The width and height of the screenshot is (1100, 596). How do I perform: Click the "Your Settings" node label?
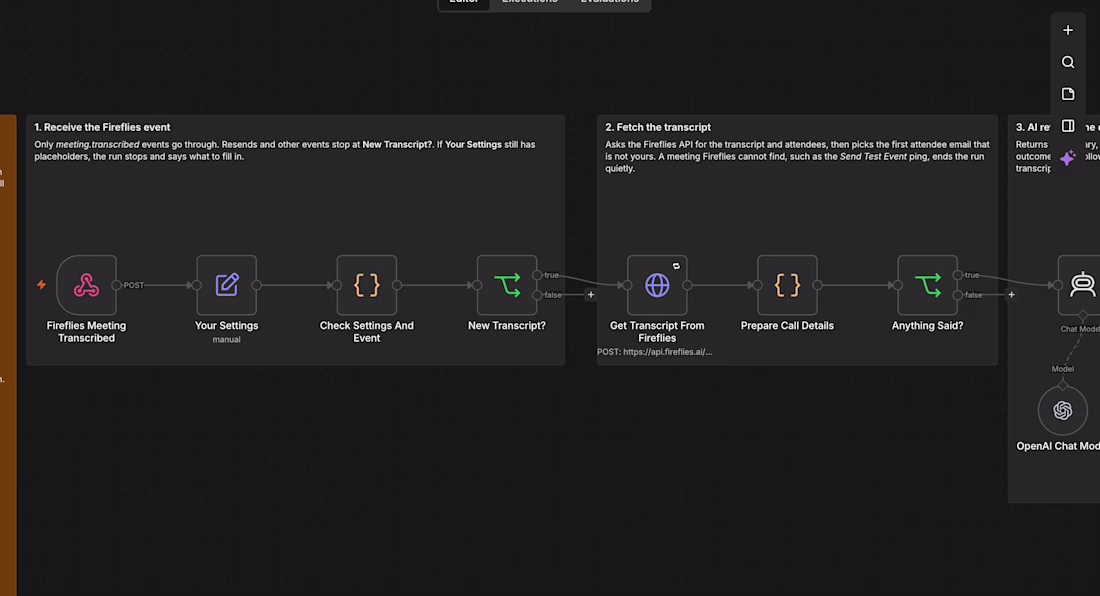coord(227,325)
